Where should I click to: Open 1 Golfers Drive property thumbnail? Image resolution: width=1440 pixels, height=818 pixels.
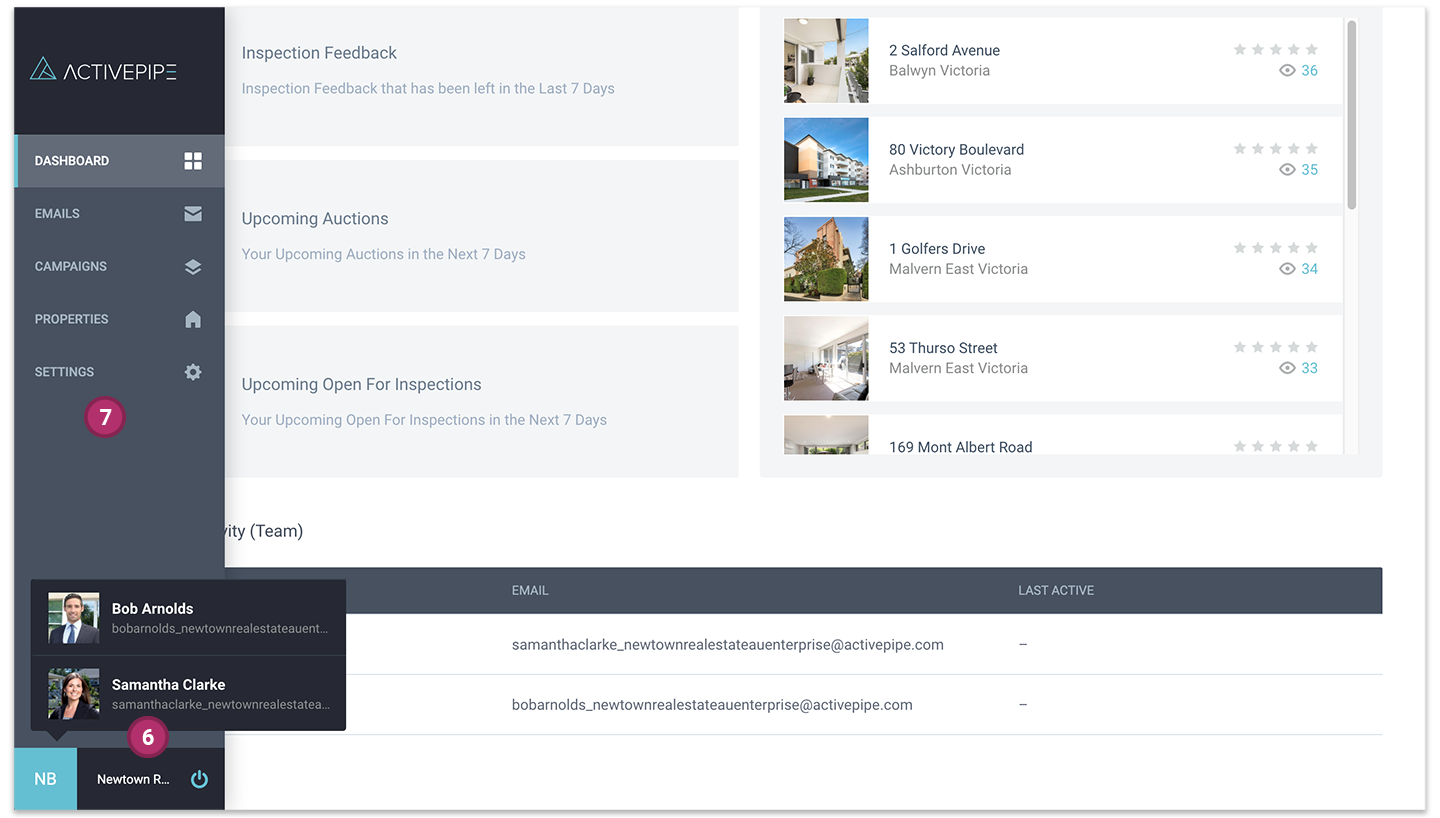826,259
